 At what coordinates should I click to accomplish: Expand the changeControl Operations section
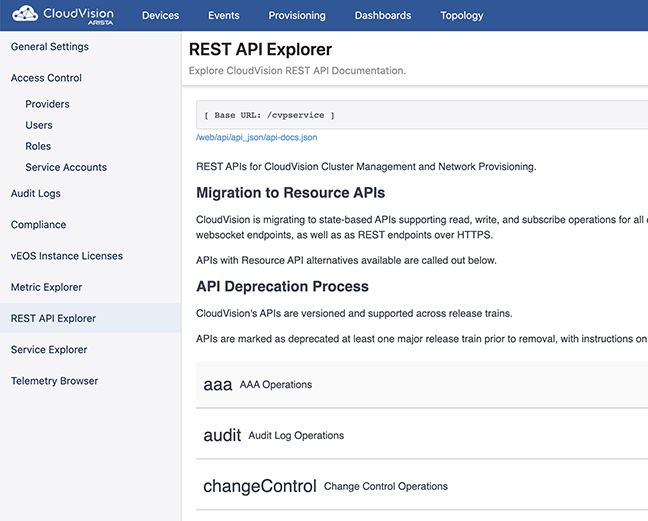422,486
